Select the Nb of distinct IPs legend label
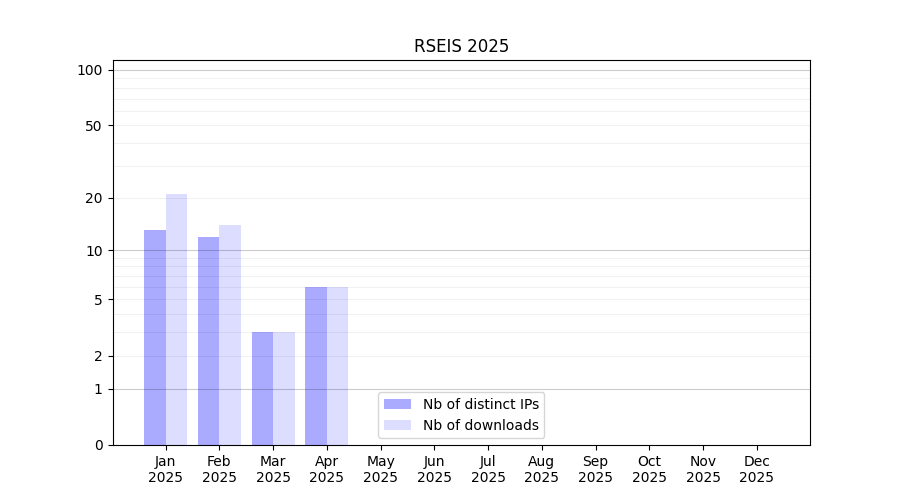The image size is (900, 500). 480,404
